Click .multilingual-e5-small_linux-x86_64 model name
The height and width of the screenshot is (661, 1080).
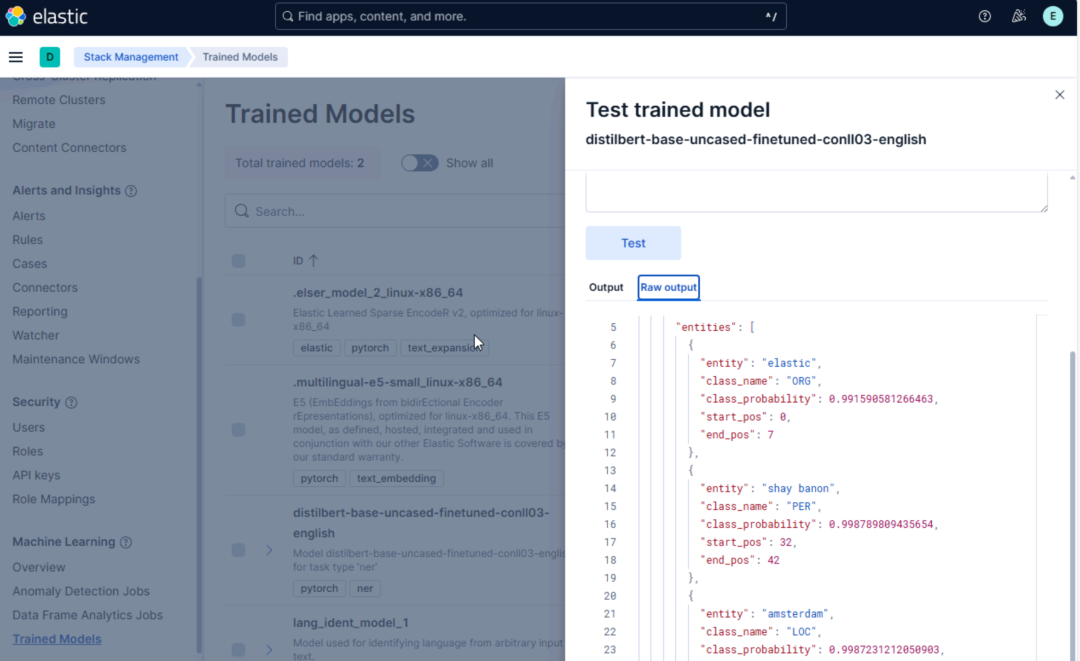click(397, 382)
